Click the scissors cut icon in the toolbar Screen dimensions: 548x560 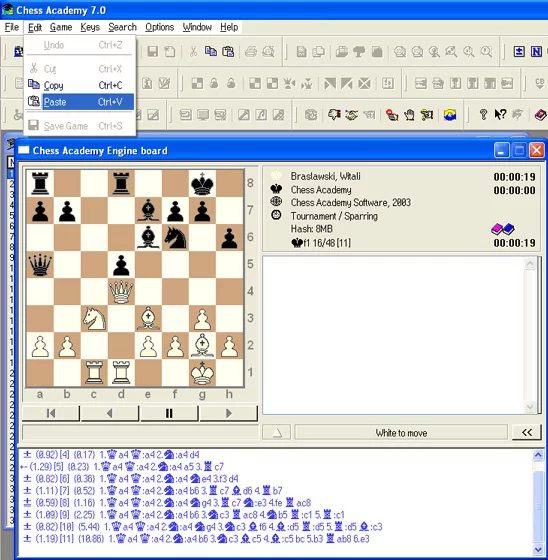pyautogui.click(x=193, y=52)
